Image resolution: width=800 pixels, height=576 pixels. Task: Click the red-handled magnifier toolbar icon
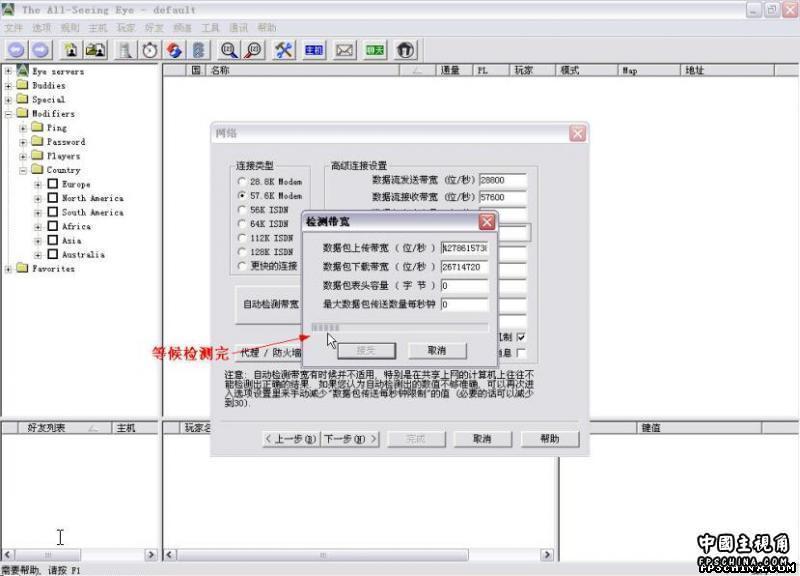click(254, 50)
